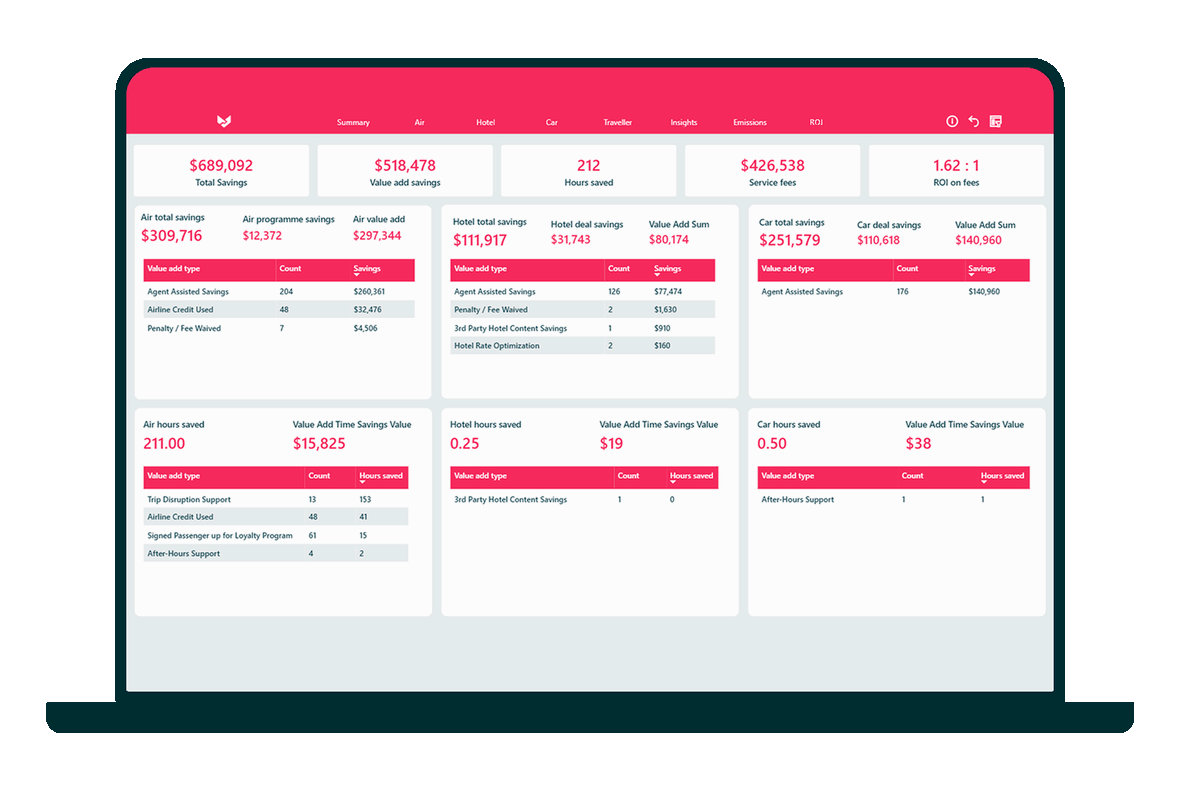This screenshot has height=785, width=1180.
Task: Select the $15,825 Value Add Time Savings Value
Action: coord(319,443)
